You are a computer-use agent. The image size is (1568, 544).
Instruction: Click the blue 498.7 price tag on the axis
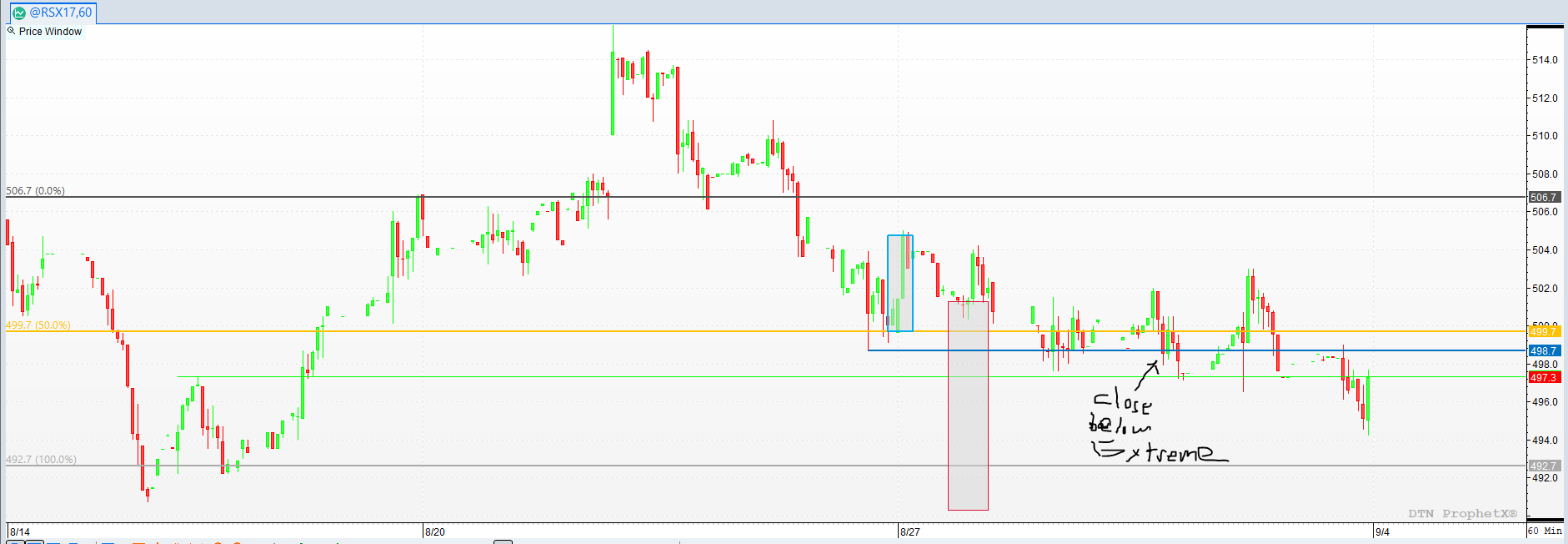click(1544, 351)
